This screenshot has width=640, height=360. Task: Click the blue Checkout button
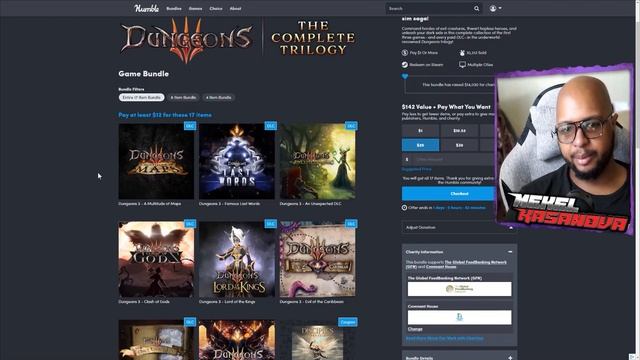(448, 193)
